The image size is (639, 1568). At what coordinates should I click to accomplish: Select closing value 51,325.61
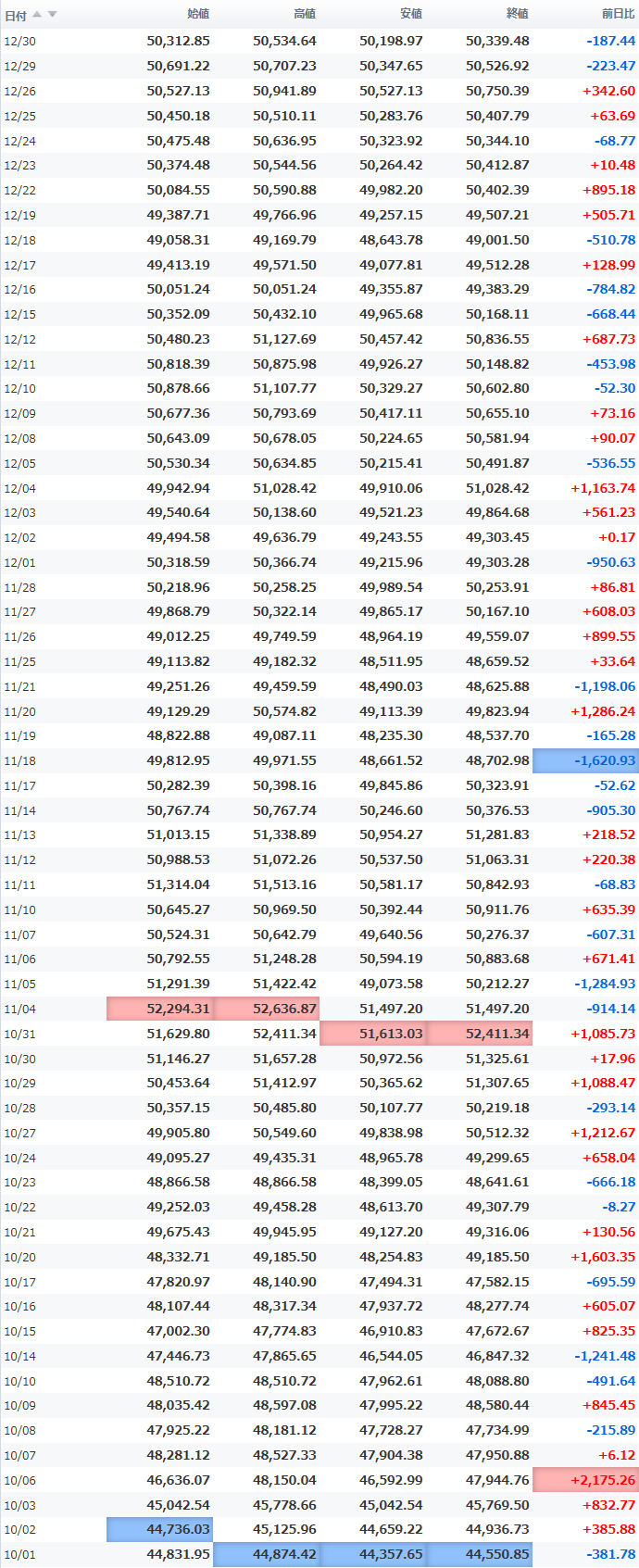click(x=497, y=1059)
